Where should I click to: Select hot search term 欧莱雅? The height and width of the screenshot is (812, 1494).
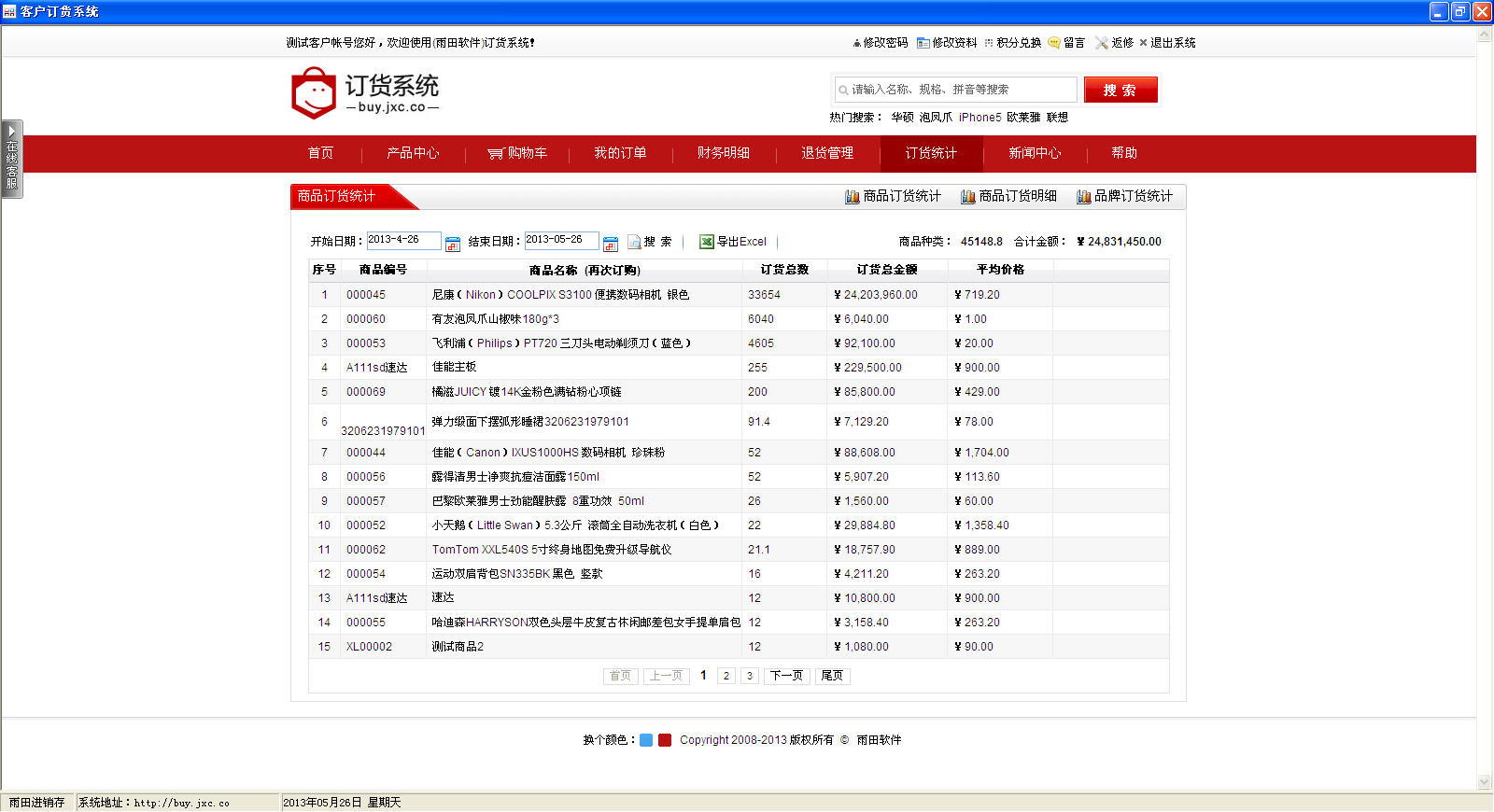pyautogui.click(x=1023, y=118)
